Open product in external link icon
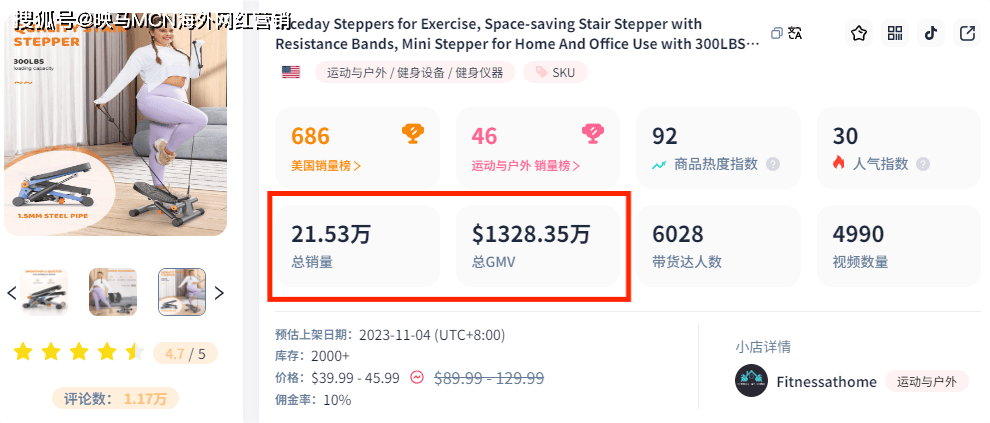The image size is (990, 423). click(x=967, y=33)
